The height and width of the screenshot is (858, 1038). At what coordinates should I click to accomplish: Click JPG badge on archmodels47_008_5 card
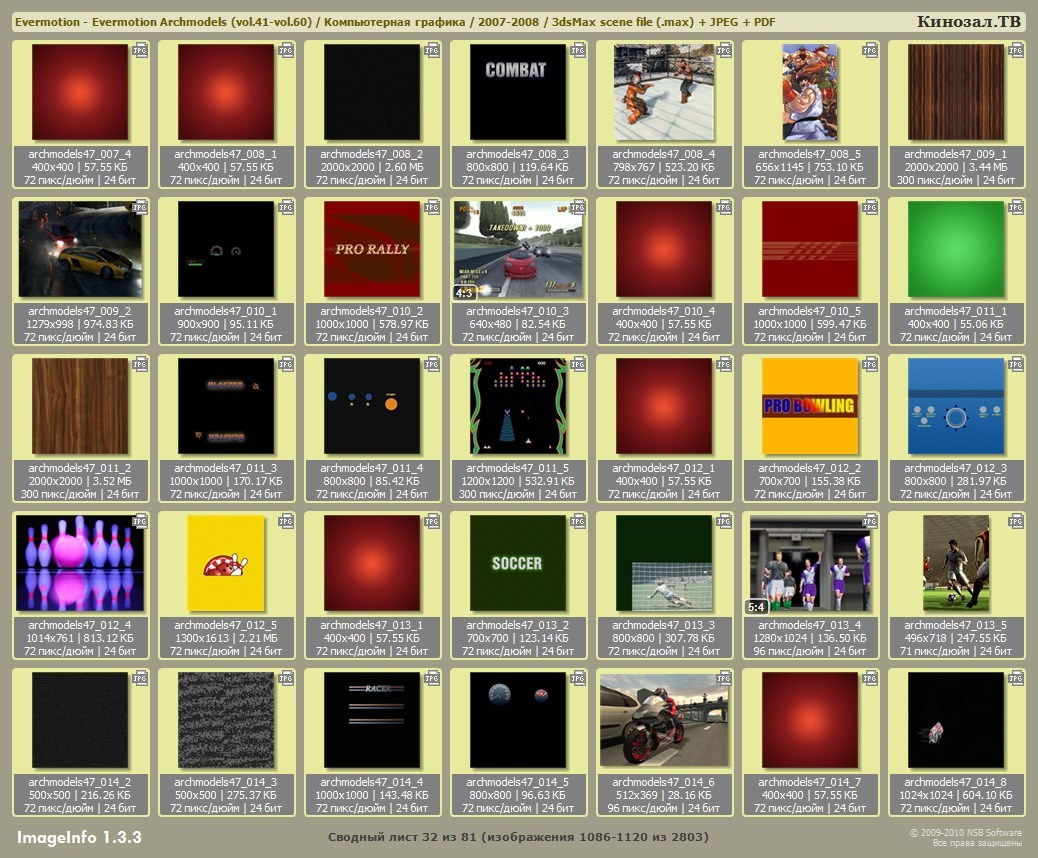pos(870,50)
